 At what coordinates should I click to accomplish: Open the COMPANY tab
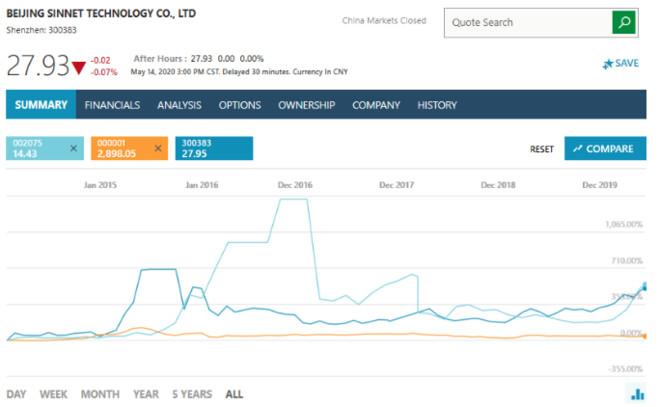(x=376, y=105)
